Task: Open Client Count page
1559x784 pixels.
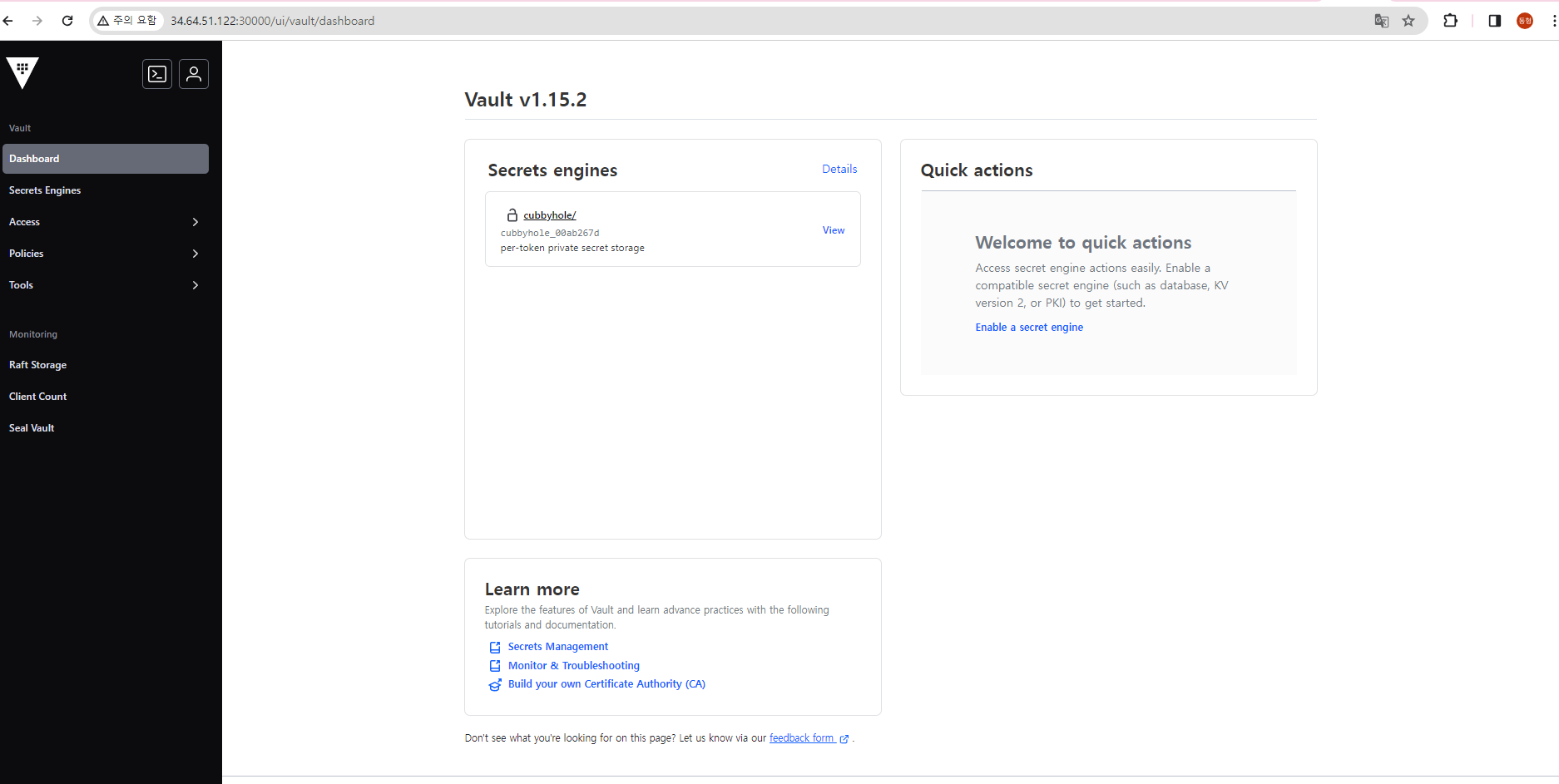Action: point(106,397)
